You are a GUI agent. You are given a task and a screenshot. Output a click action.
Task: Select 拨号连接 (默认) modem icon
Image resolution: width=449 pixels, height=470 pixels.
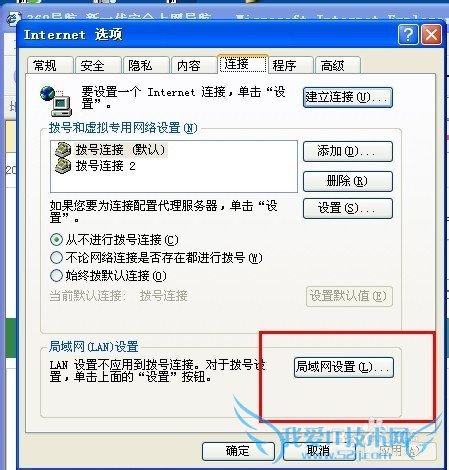[63, 150]
